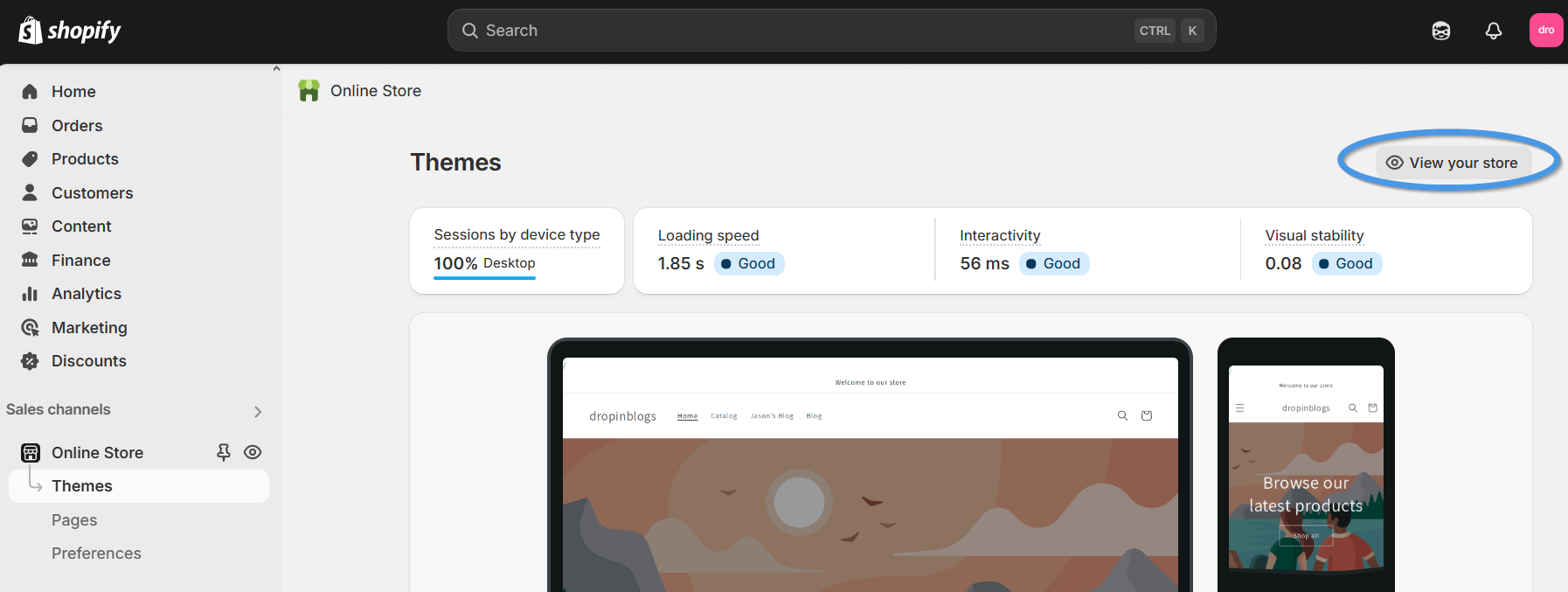
Task: Click the Loading speed metric label
Action: click(708, 235)
